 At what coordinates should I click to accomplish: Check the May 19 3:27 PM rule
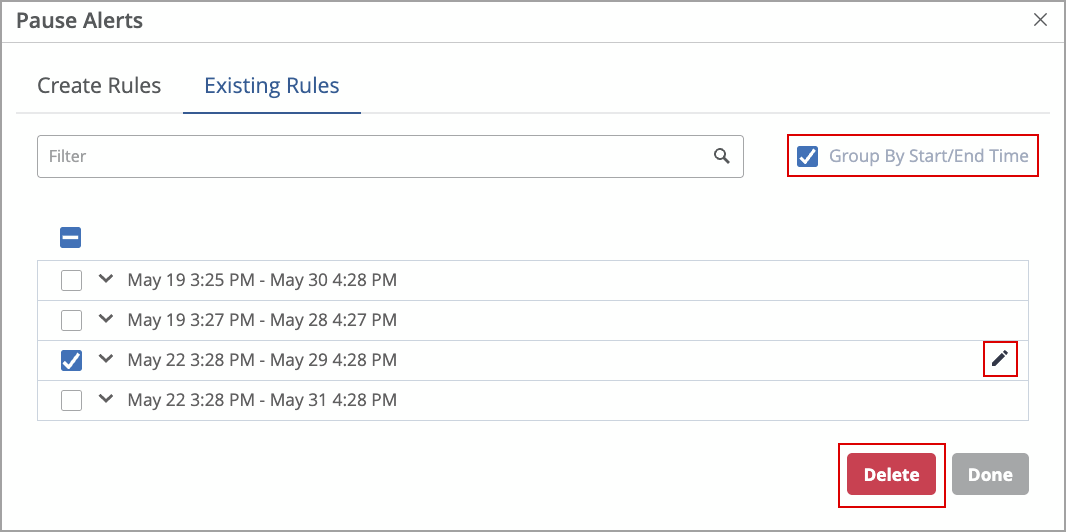coord(71,320)
